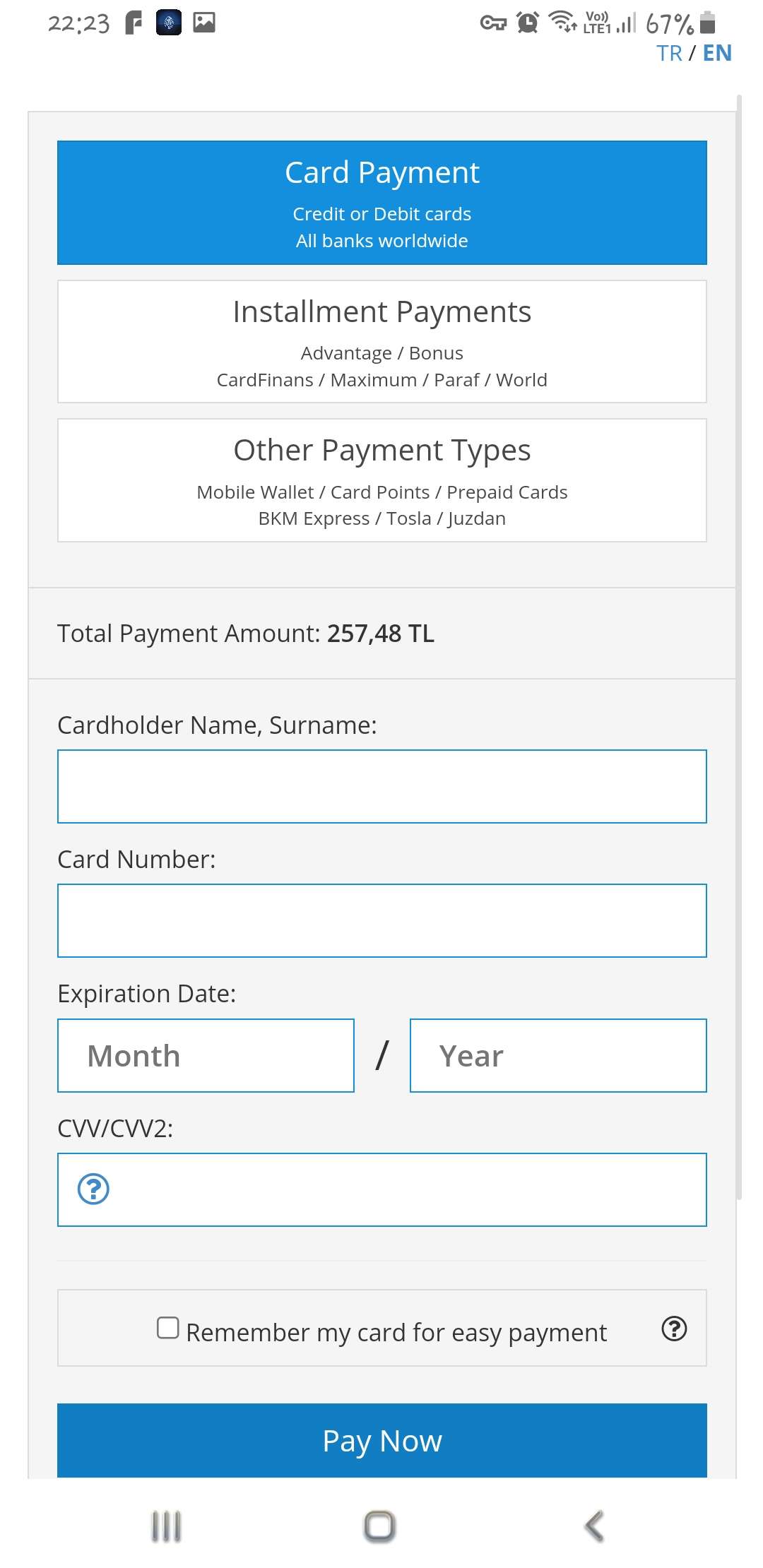This screenshot has width=763, height=1568.
Task: Tap the VPN key status bar icon
Action: [x=493, y=23]
